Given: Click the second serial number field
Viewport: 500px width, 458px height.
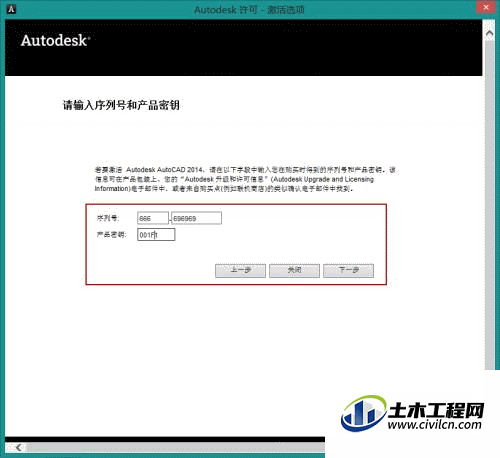Looking at the screenshot, I should tap(196, 218).
